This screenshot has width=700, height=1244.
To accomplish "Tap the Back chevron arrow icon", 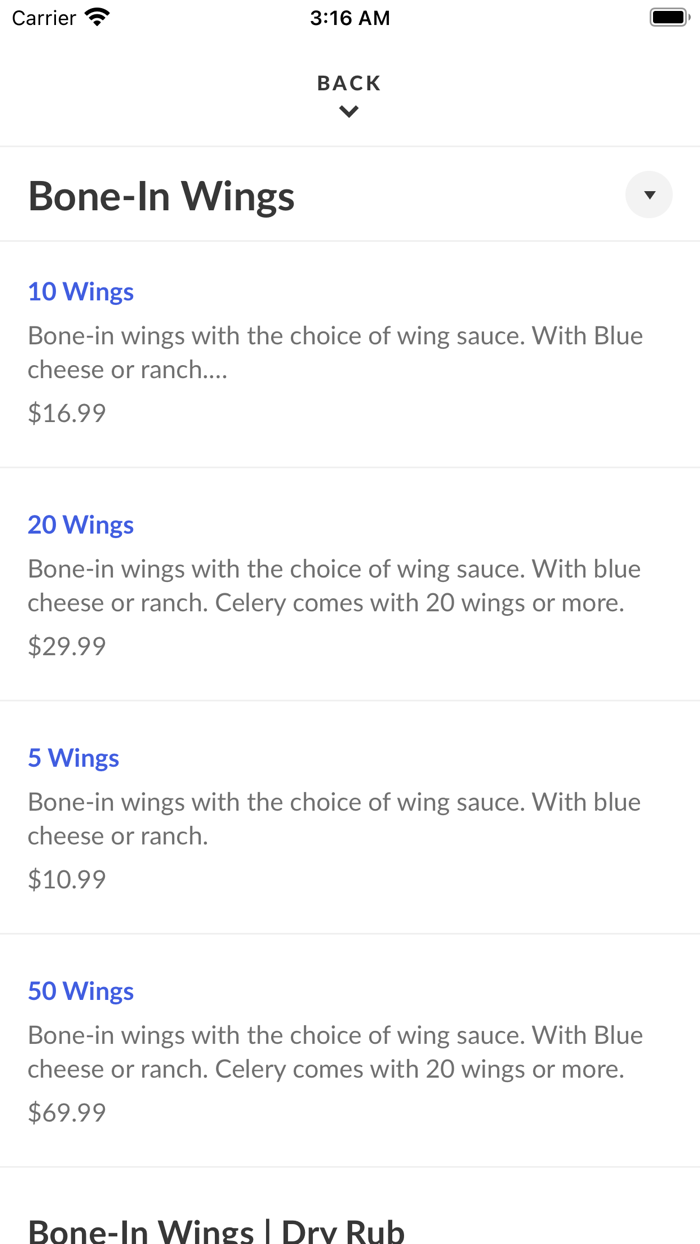I will [348, 111].
